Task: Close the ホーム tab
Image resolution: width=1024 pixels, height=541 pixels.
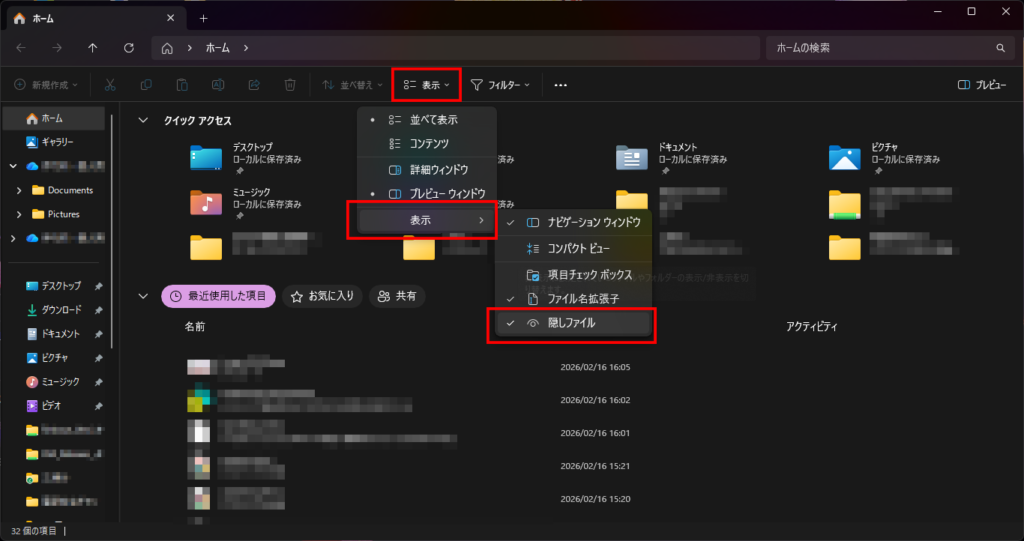Action: (170, 18)
